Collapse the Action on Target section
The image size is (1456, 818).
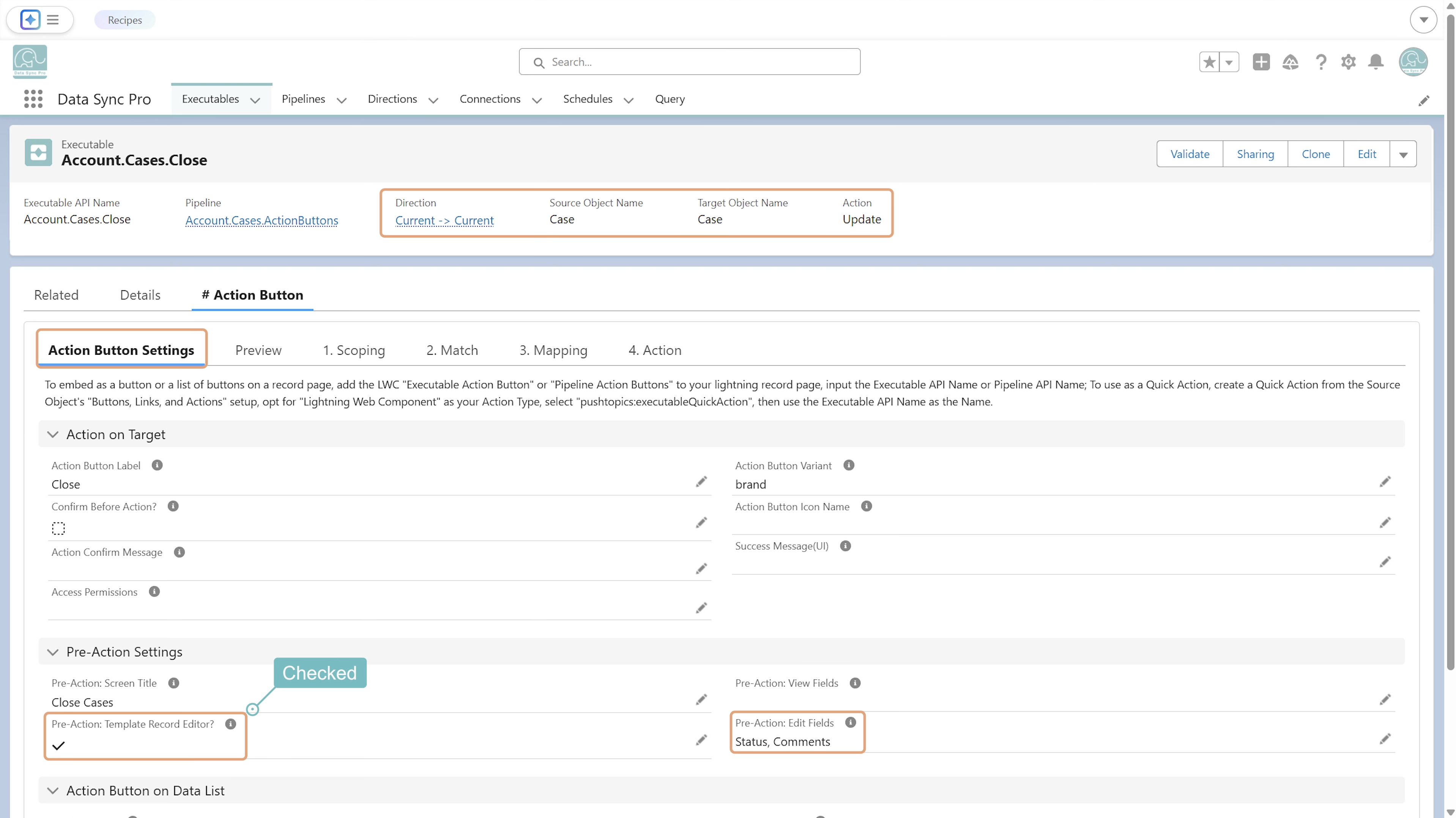[x=52, y=434]
